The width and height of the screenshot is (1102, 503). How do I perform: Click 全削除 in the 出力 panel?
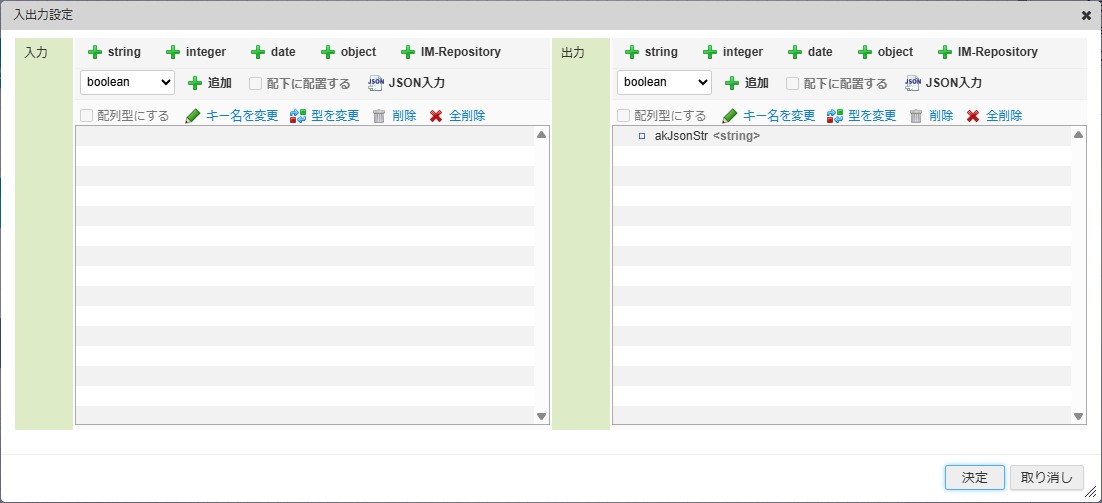click(x=994, y=116)
